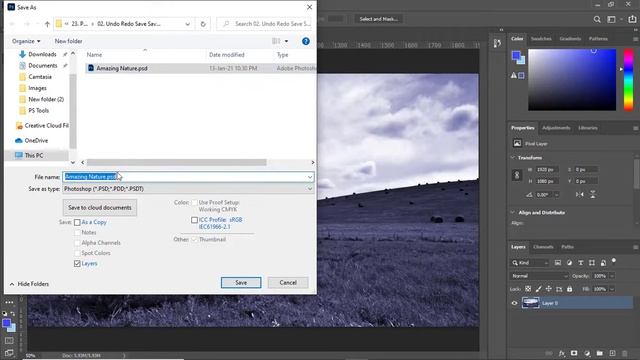
Task: Click the Lock all padlock icon
Action: [x=569, y=289]
